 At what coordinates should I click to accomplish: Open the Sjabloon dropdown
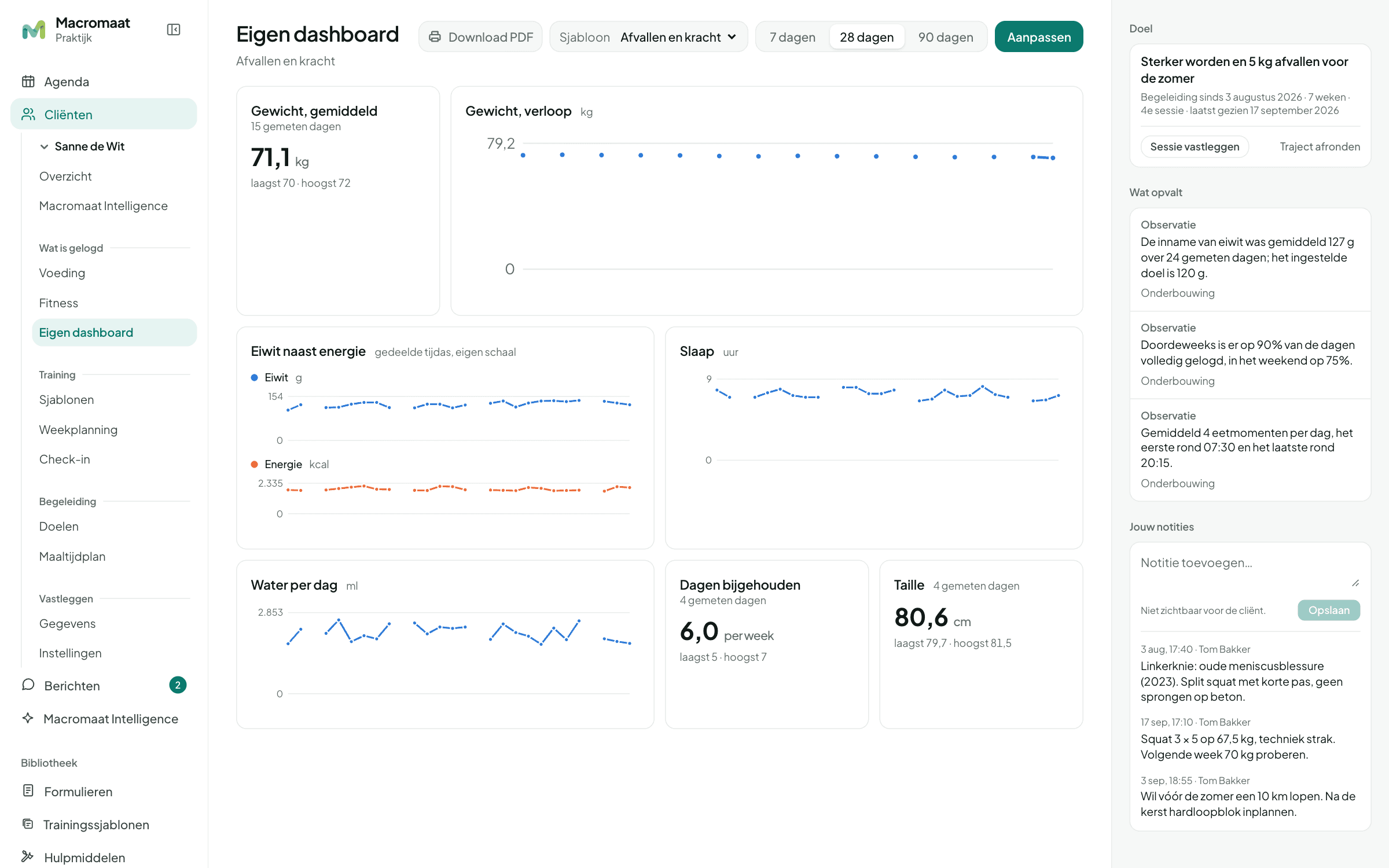(x=649, y=37)
